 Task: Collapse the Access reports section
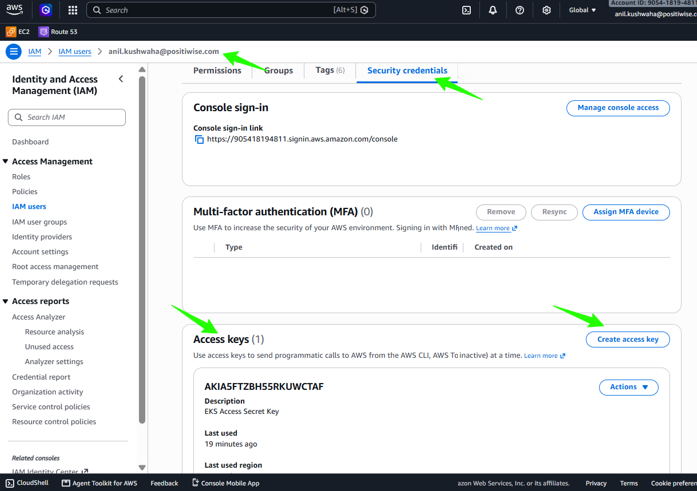5,301
